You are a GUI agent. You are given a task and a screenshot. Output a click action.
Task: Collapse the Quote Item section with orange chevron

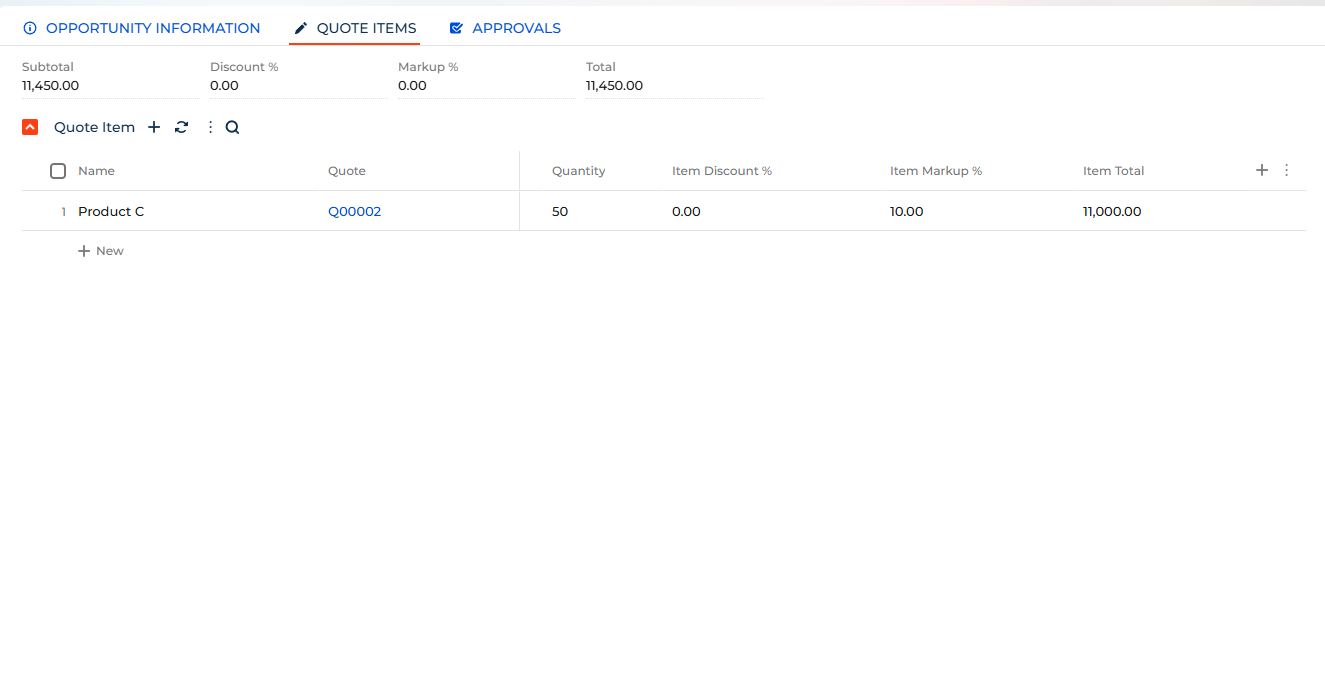30,127
